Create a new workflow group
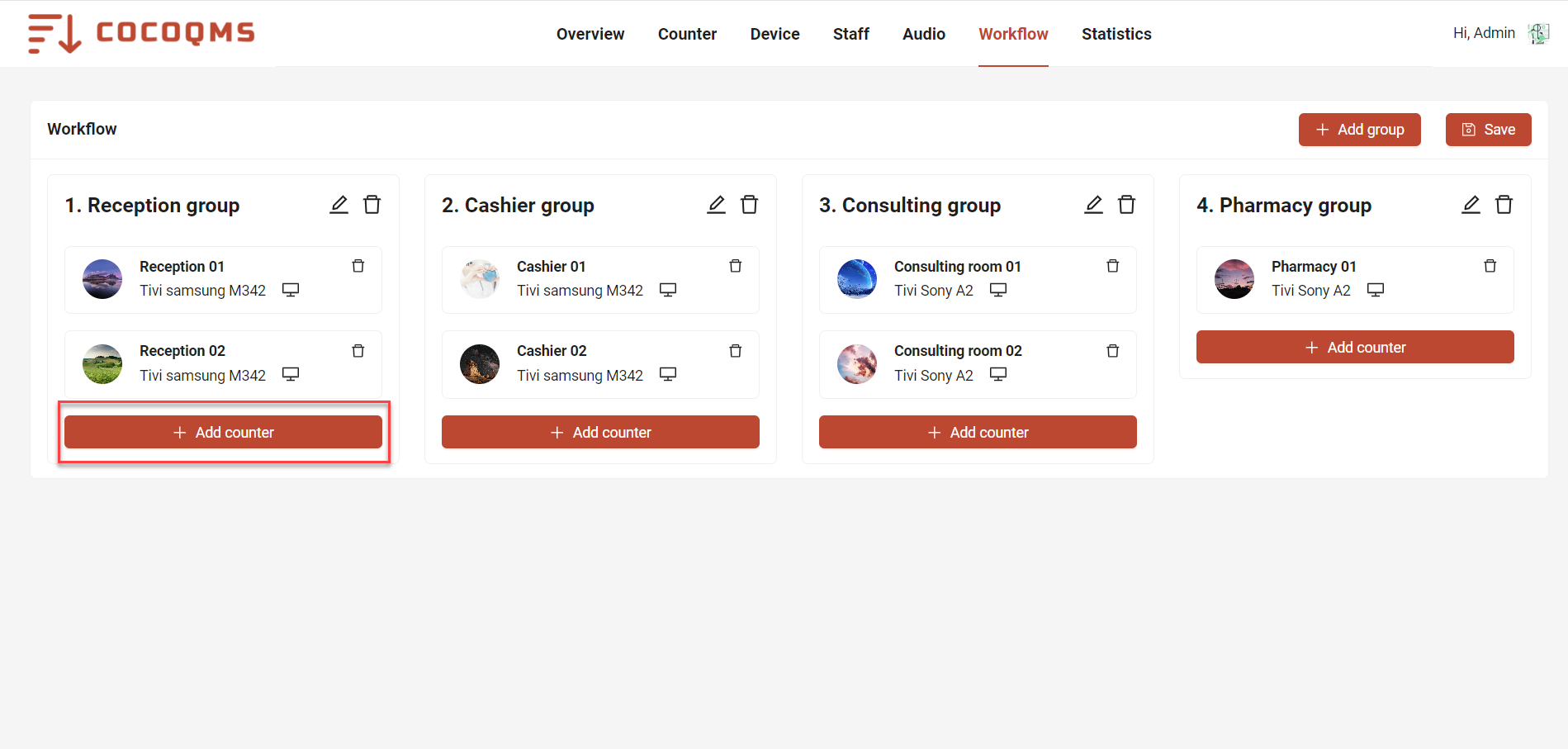Screen dimensions: 1568x749 (1360, 130)
